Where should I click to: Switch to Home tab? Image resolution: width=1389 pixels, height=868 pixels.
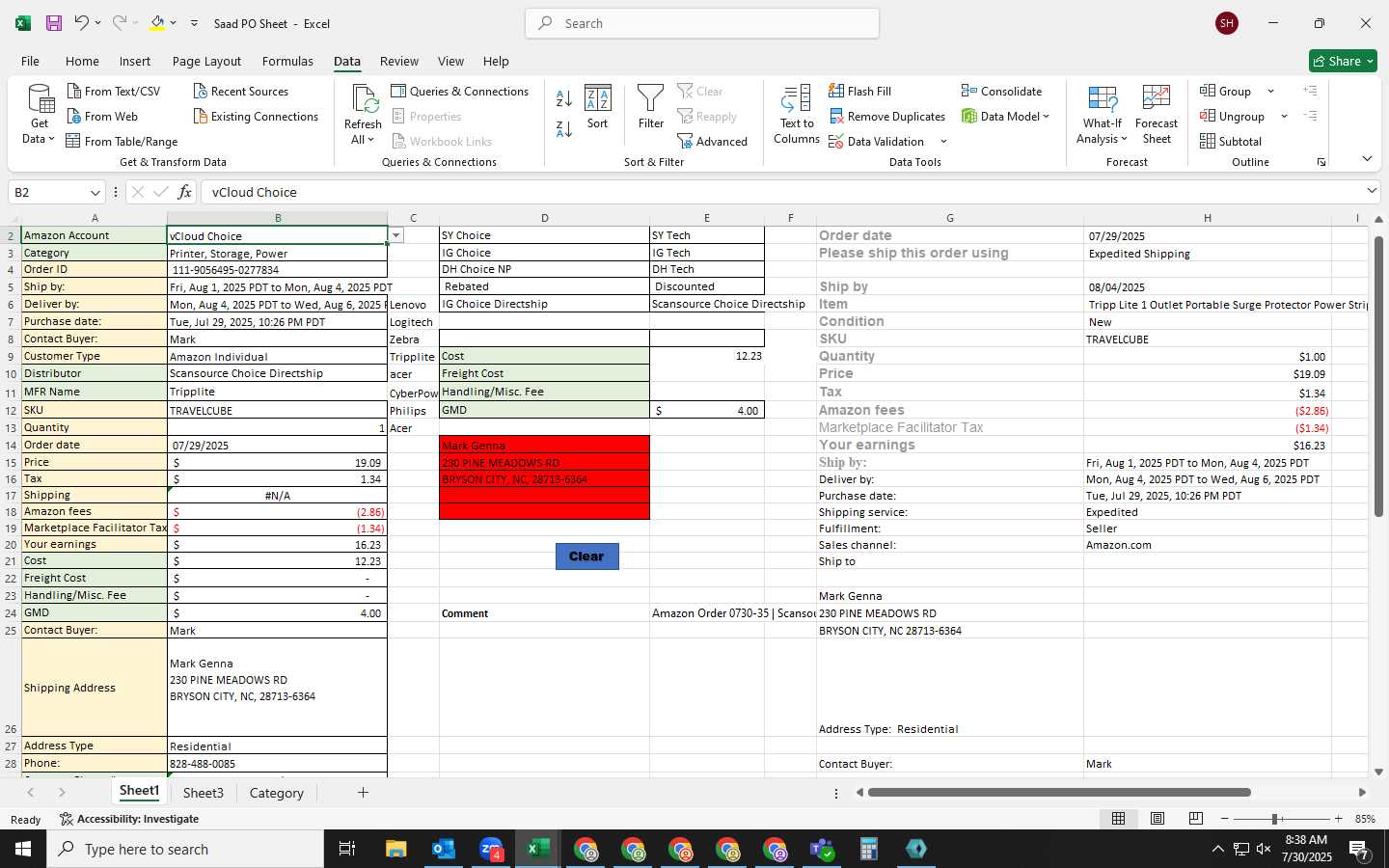[82, 61]
